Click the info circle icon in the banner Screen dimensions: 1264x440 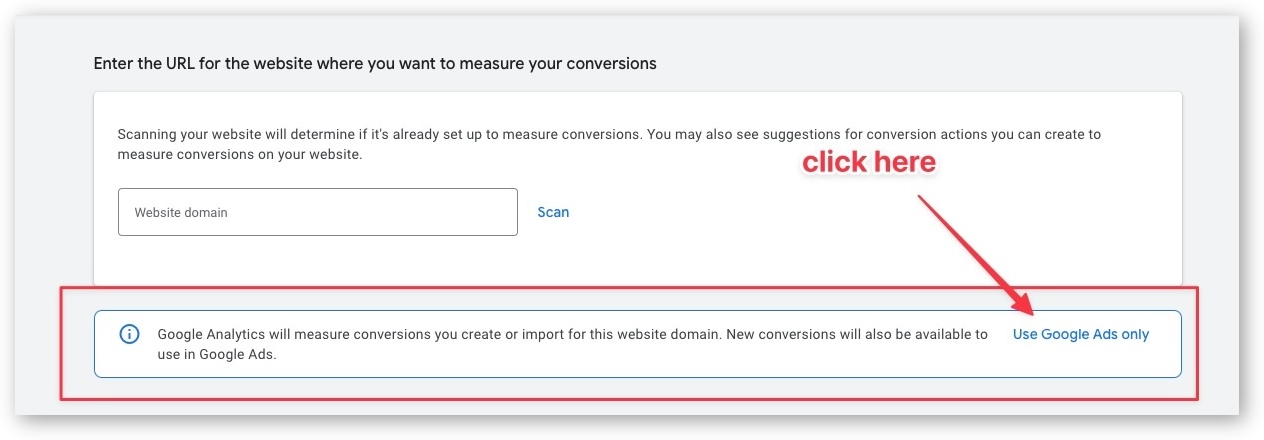coord(129,334)
